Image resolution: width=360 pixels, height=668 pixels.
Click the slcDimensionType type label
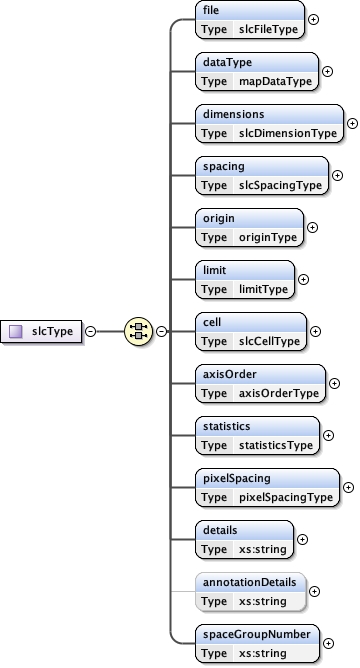[288, 133]
